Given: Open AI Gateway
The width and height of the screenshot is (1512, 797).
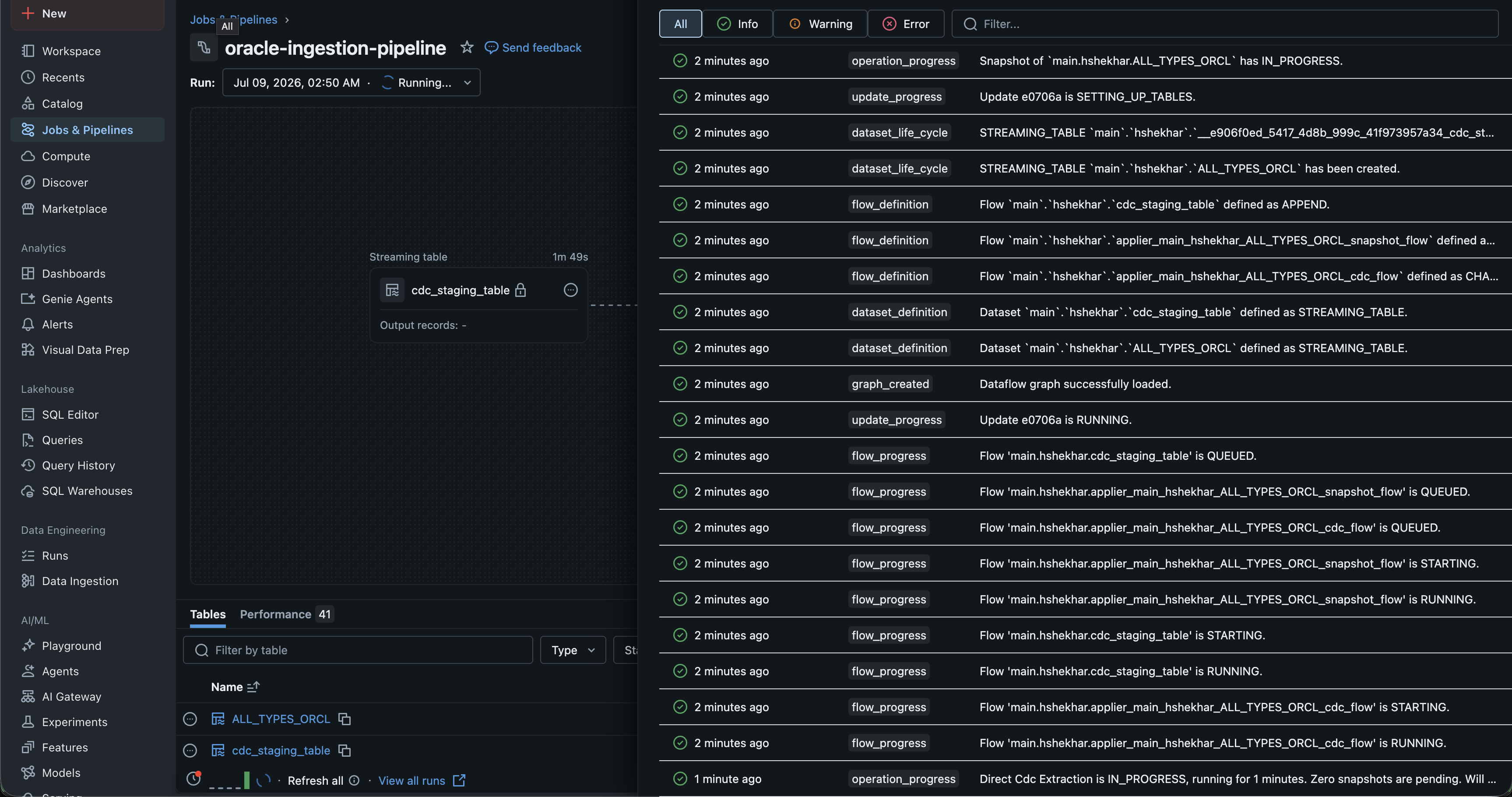Looking at the screenshot, I should point(87,697).
